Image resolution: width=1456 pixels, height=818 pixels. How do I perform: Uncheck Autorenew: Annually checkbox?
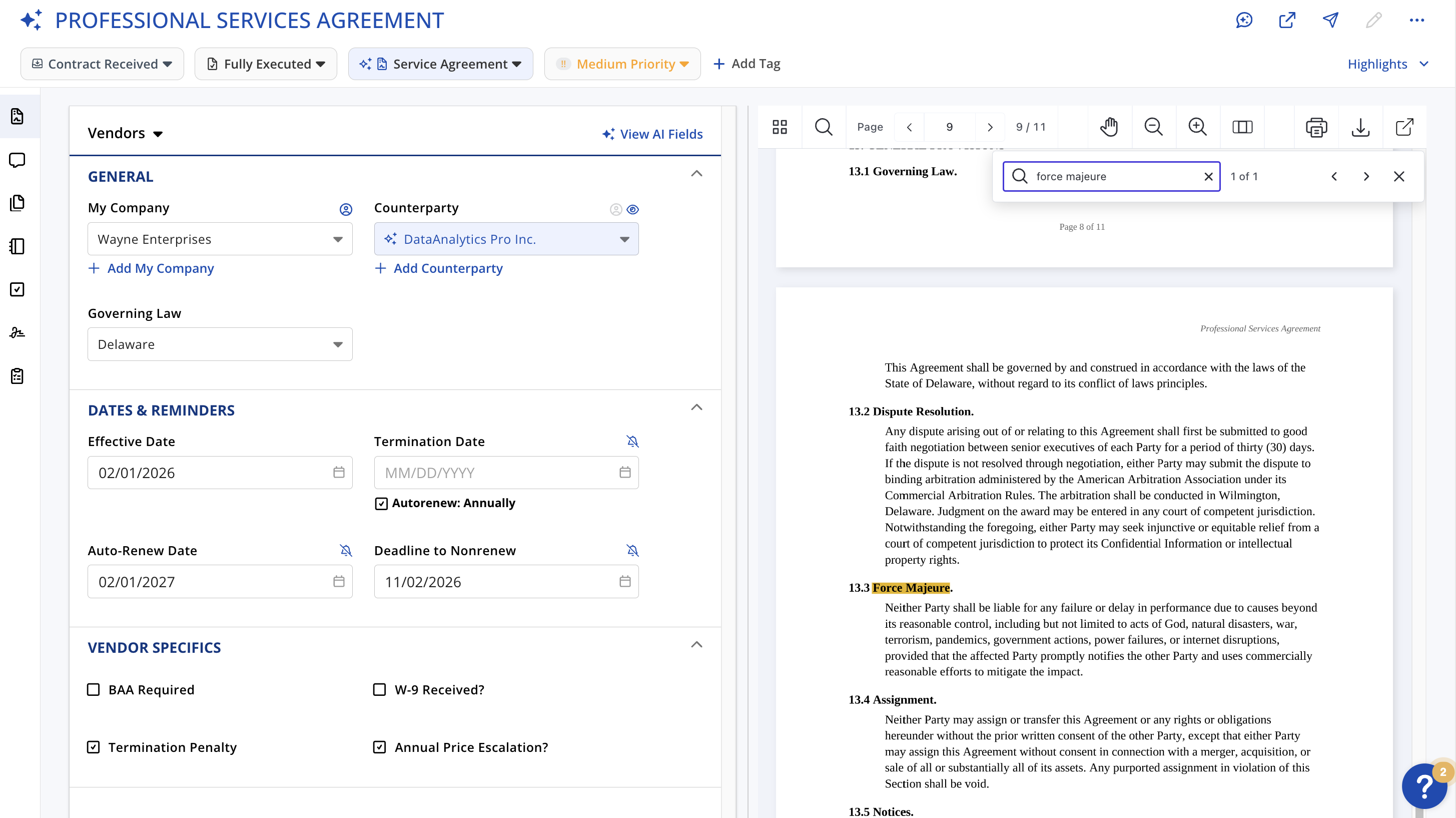(x=381, y=504)
